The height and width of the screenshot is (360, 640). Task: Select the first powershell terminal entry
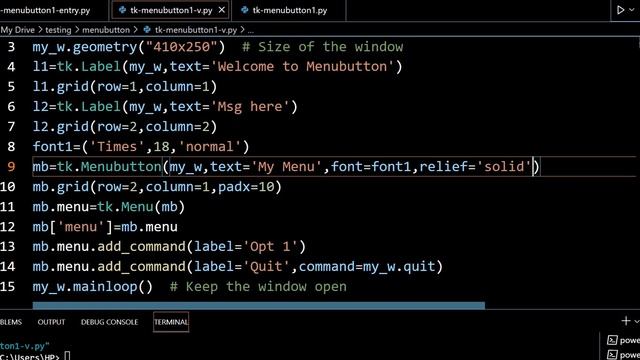point(624,340)
